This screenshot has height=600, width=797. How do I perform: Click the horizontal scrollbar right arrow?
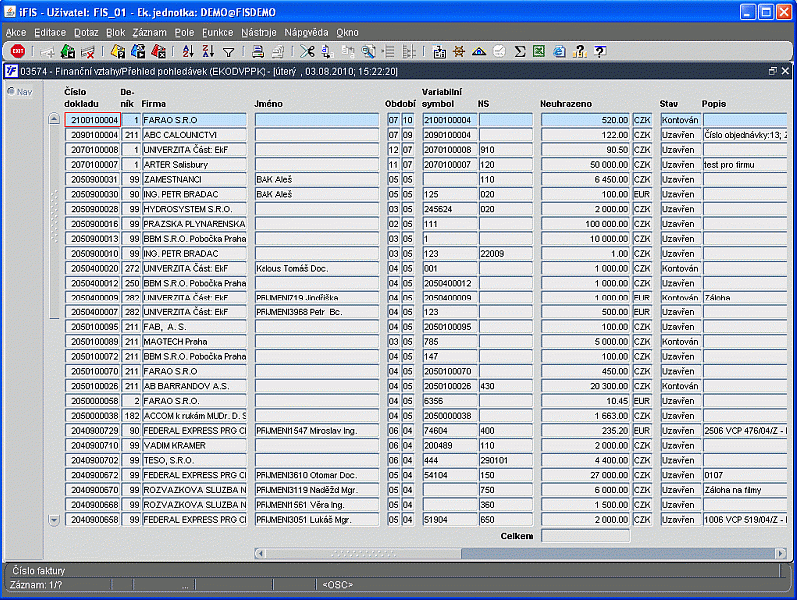point(781,553)
